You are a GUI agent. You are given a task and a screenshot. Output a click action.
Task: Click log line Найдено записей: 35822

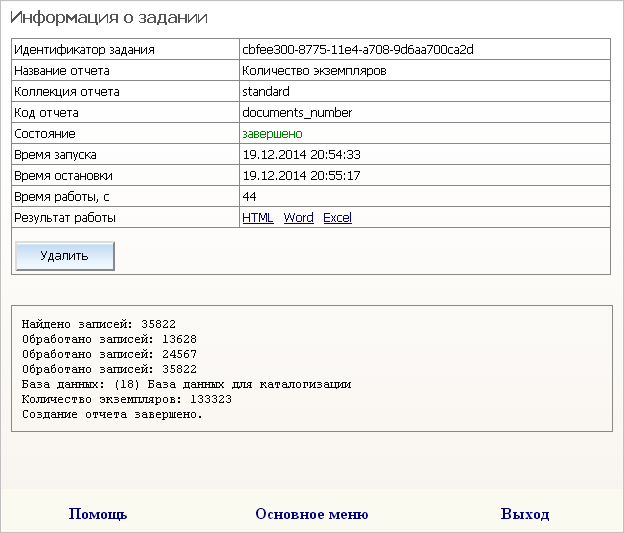coord(99,324)
